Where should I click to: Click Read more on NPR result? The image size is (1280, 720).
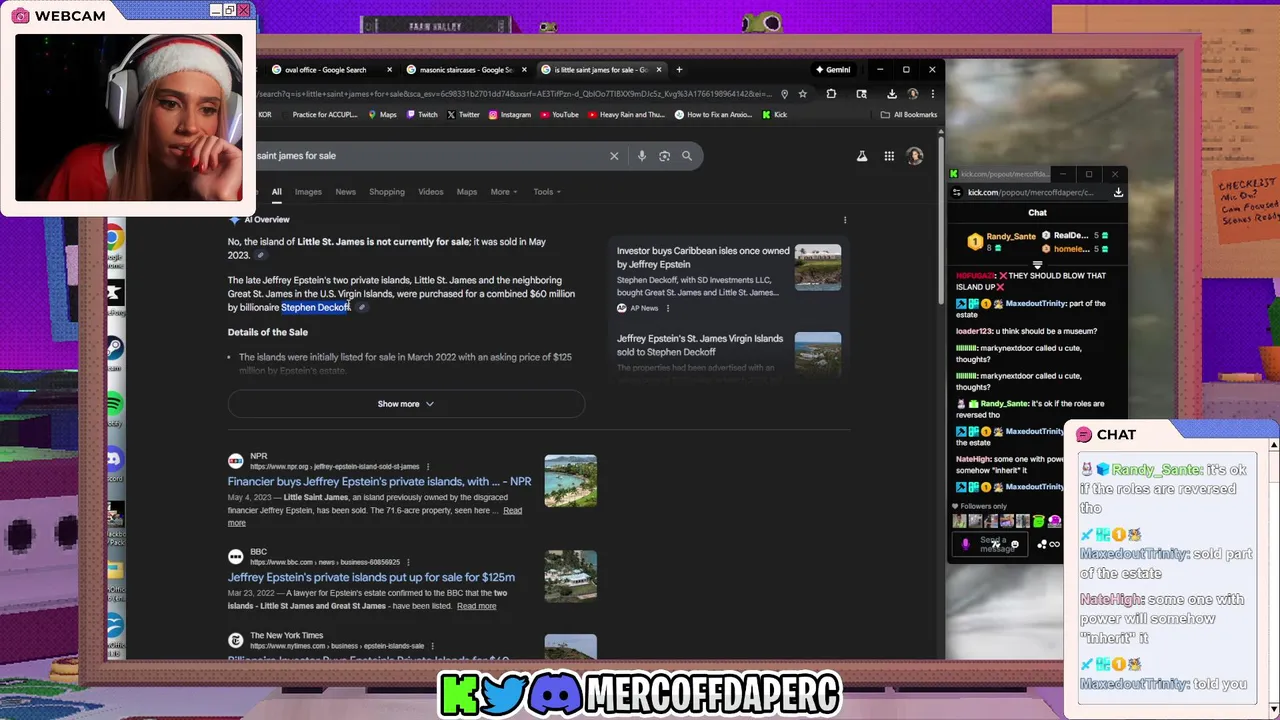point(374,516)
